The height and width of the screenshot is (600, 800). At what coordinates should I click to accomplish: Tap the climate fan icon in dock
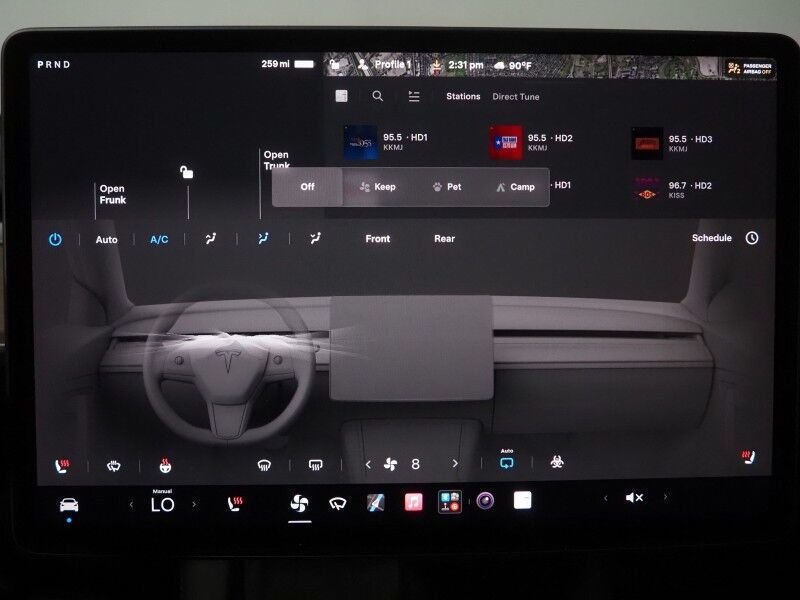[x=299, y=504]
